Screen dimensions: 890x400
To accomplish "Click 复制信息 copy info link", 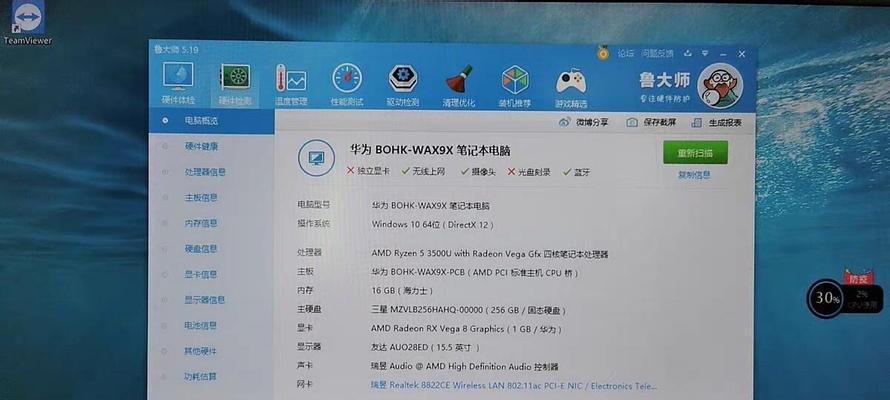I will coord(695,175).
